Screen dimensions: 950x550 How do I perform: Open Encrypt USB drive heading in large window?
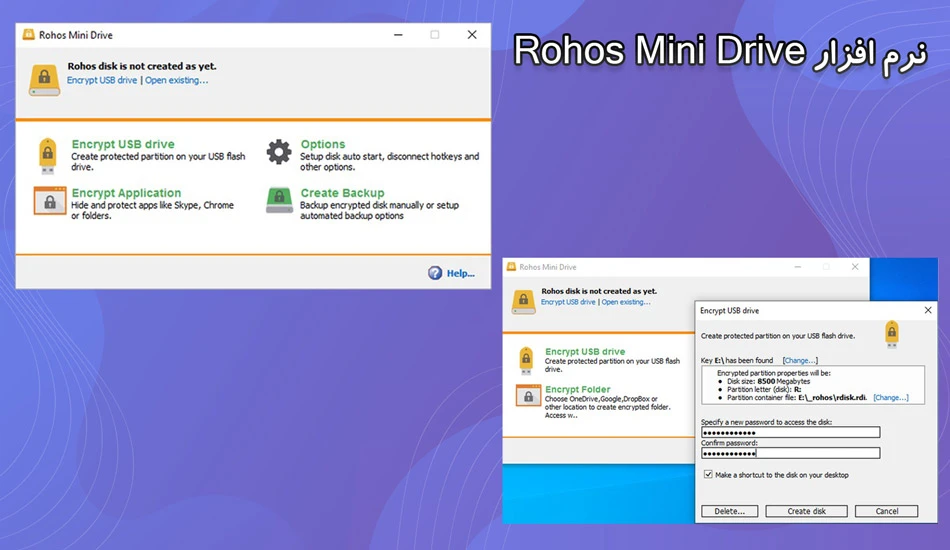click(x=123, y=144)
